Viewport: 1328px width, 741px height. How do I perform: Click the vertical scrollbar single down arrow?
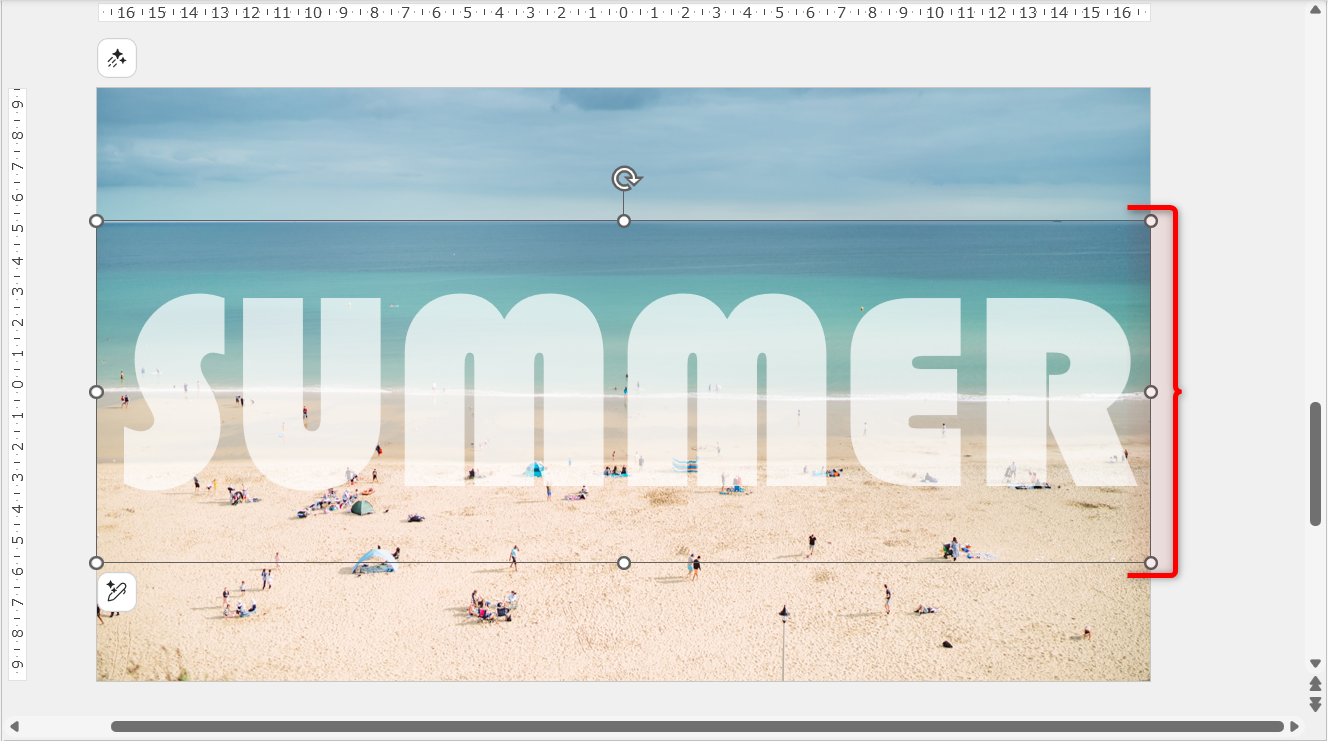tap(1316, 664)
